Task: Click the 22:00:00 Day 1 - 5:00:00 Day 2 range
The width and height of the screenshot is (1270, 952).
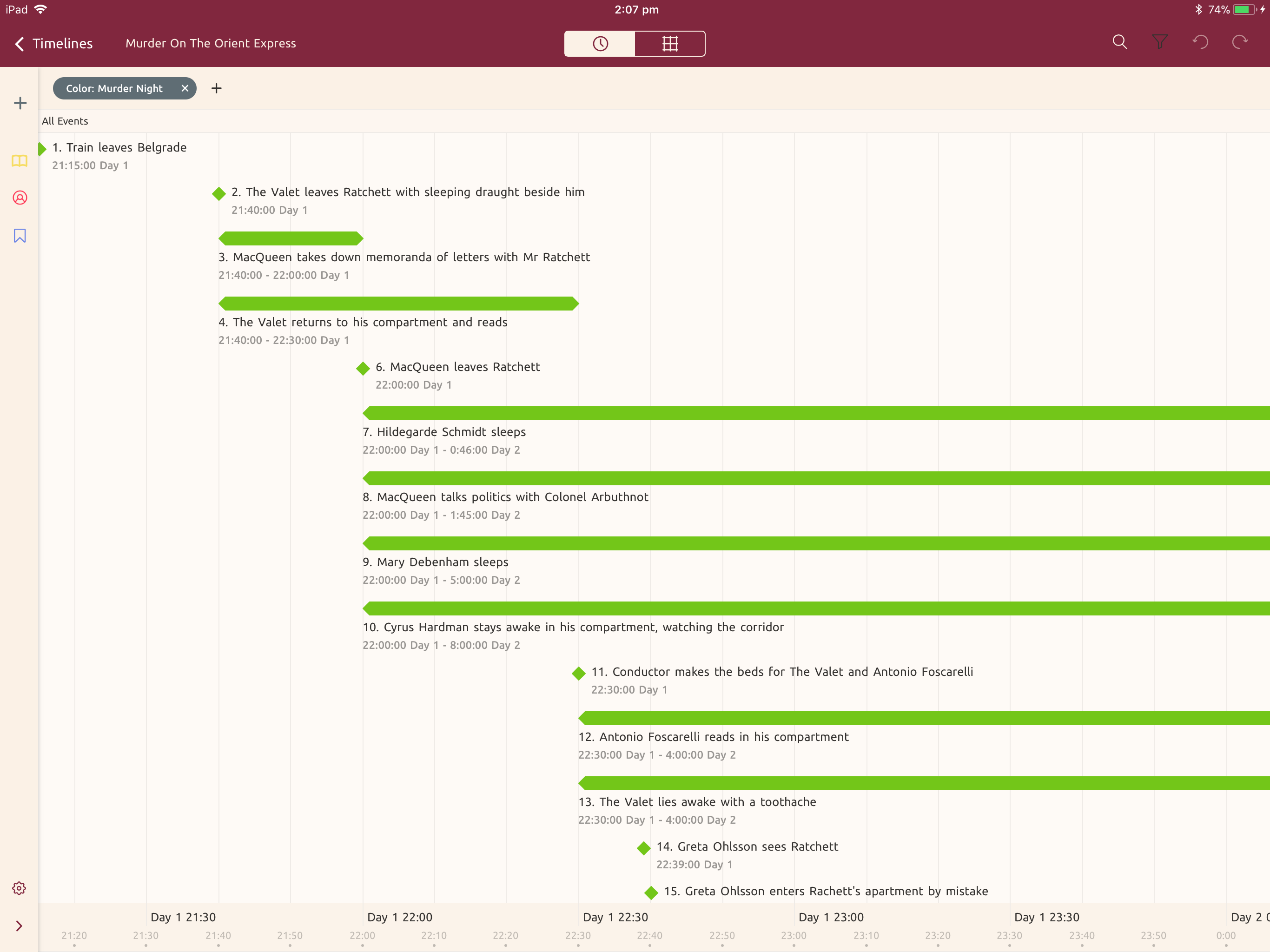Action: point(441,580)
